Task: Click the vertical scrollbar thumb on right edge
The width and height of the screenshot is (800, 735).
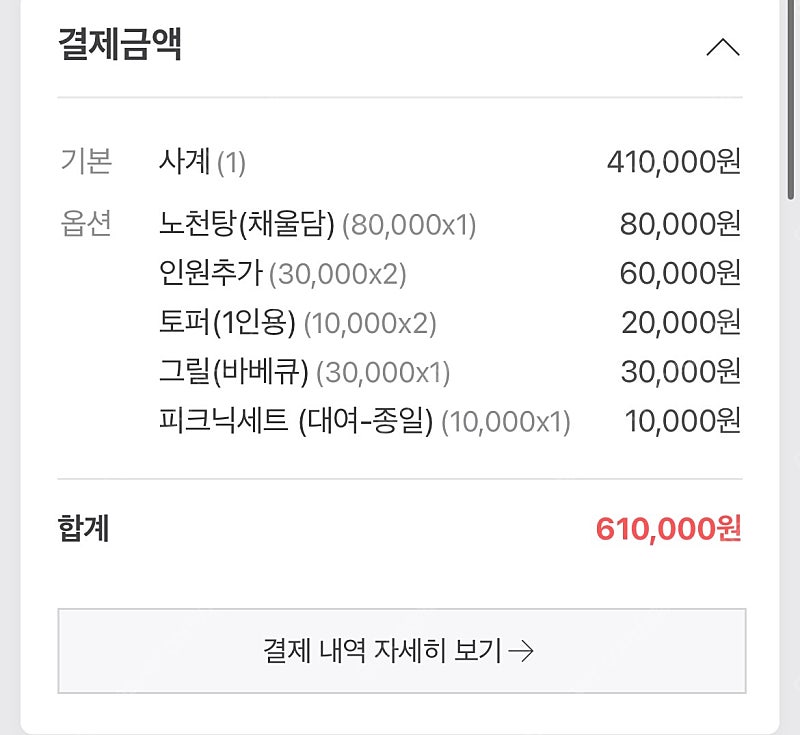Action: (x=791, y=99)
